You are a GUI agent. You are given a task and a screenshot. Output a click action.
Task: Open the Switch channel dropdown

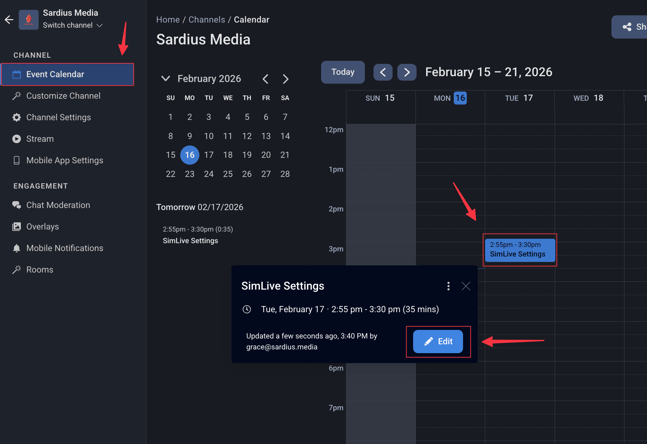72,26
